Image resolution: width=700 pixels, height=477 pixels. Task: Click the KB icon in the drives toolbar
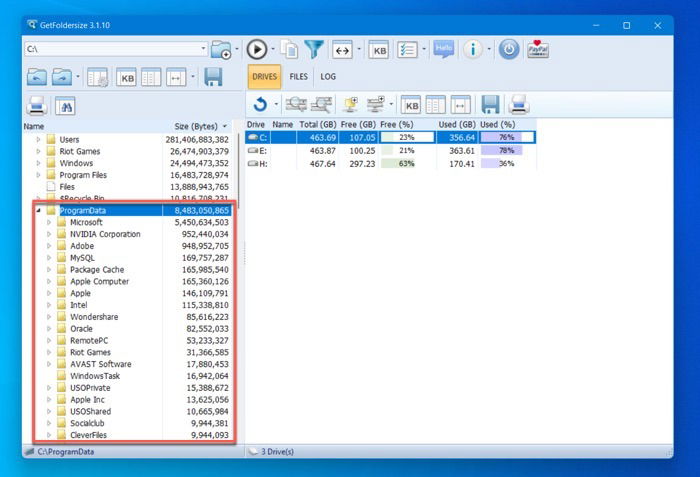pos(411,105)
